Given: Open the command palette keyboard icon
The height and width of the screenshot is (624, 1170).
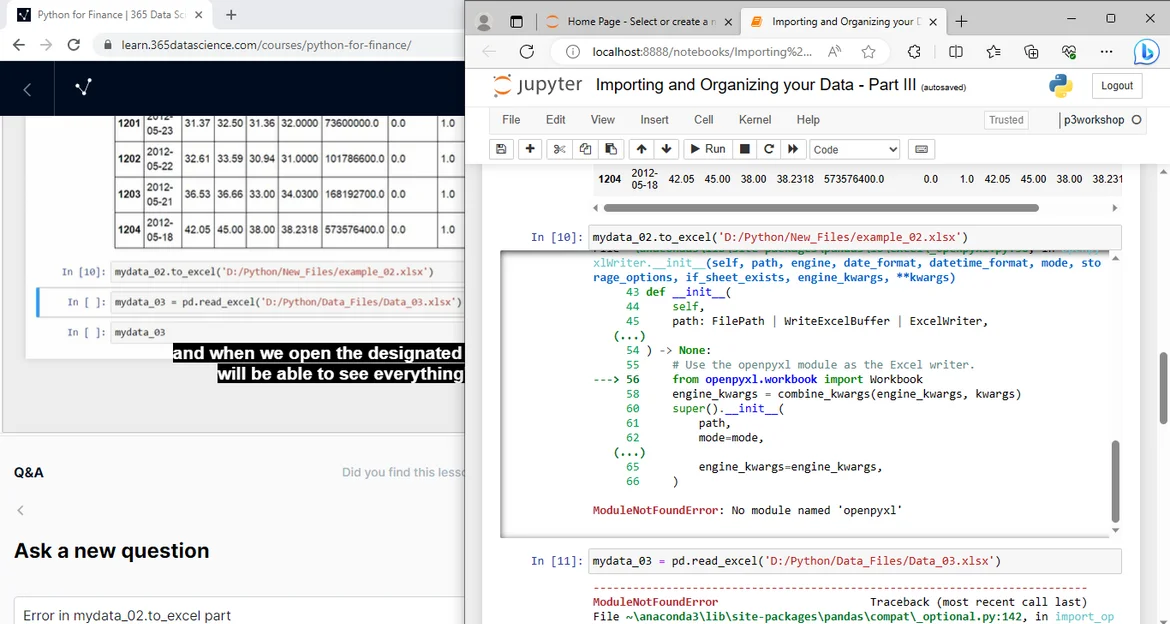Looking at the screenshot, I should (x=921, y=149).
